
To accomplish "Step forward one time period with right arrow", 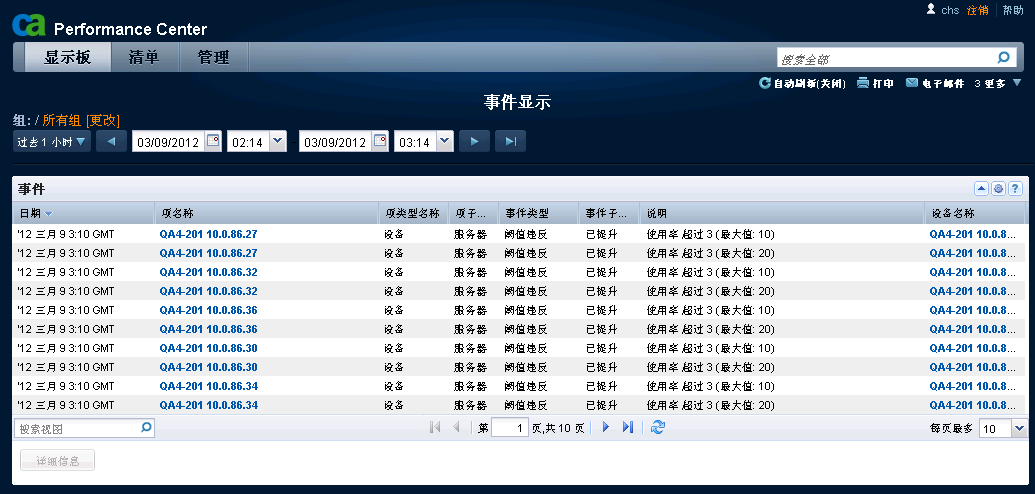I will (475, 141).
